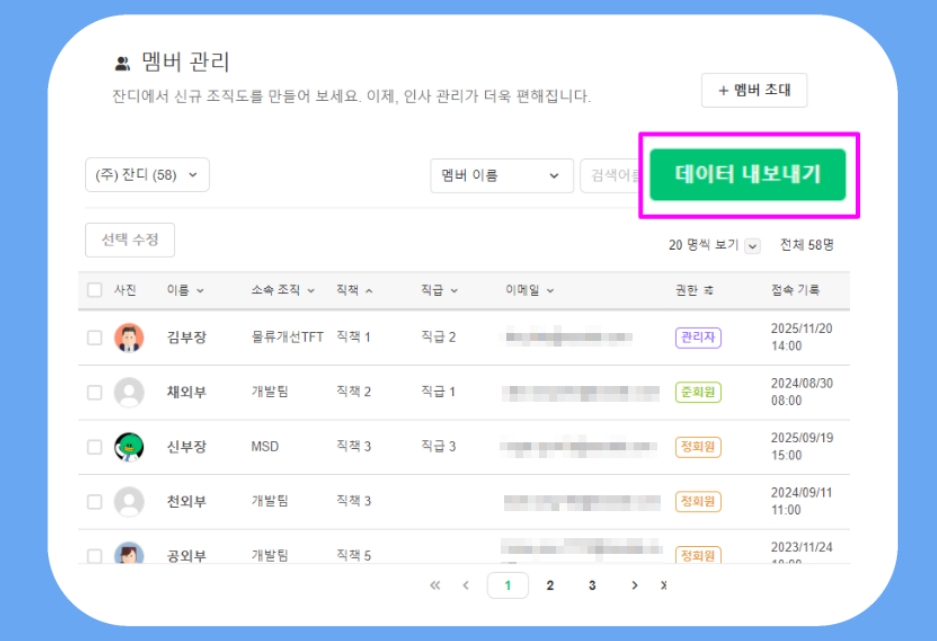Viewport: 937px width, 641px height.
Task: Click 천외부's default avatar icon
Action: pos(129,501)
